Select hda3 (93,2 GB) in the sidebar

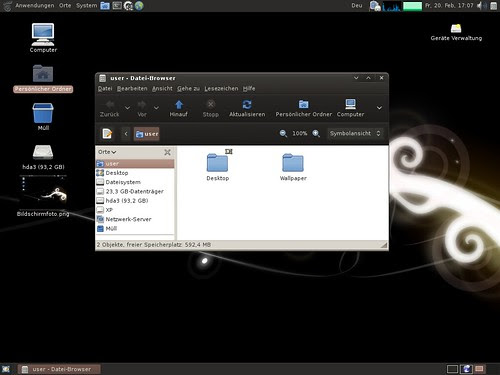coord(135,201)
